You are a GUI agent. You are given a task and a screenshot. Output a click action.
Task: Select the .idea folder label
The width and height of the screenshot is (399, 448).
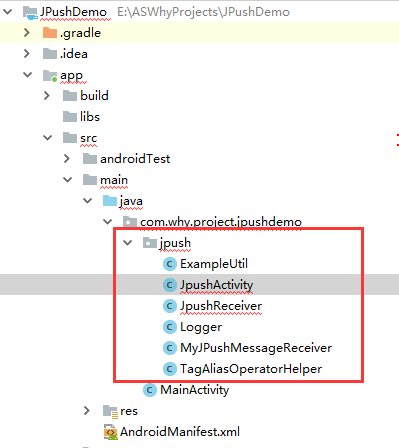pyautogui.click(x=74, y=54)
